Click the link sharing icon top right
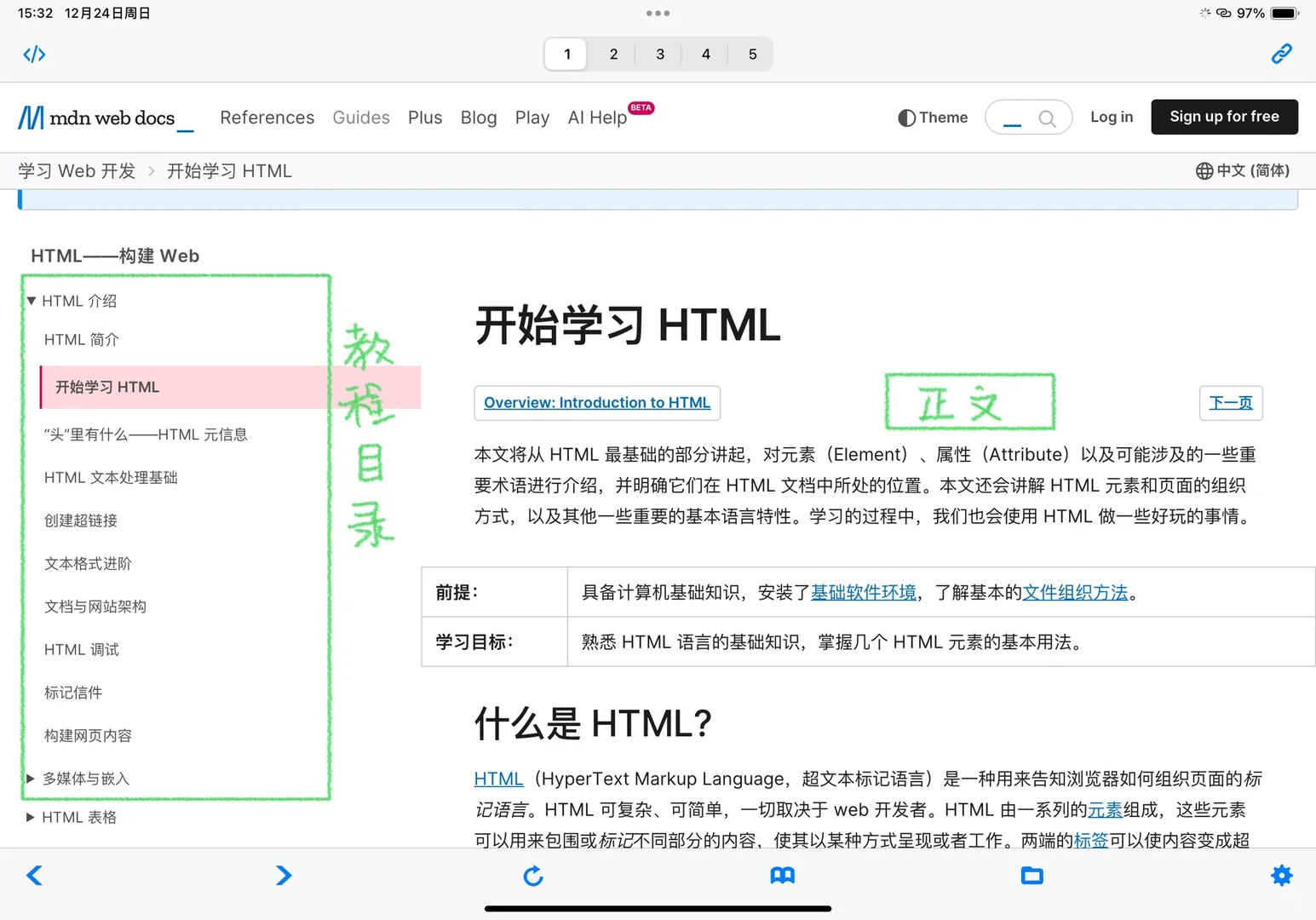Viewport: 1316px width, 920px height. click(1281, 54)
